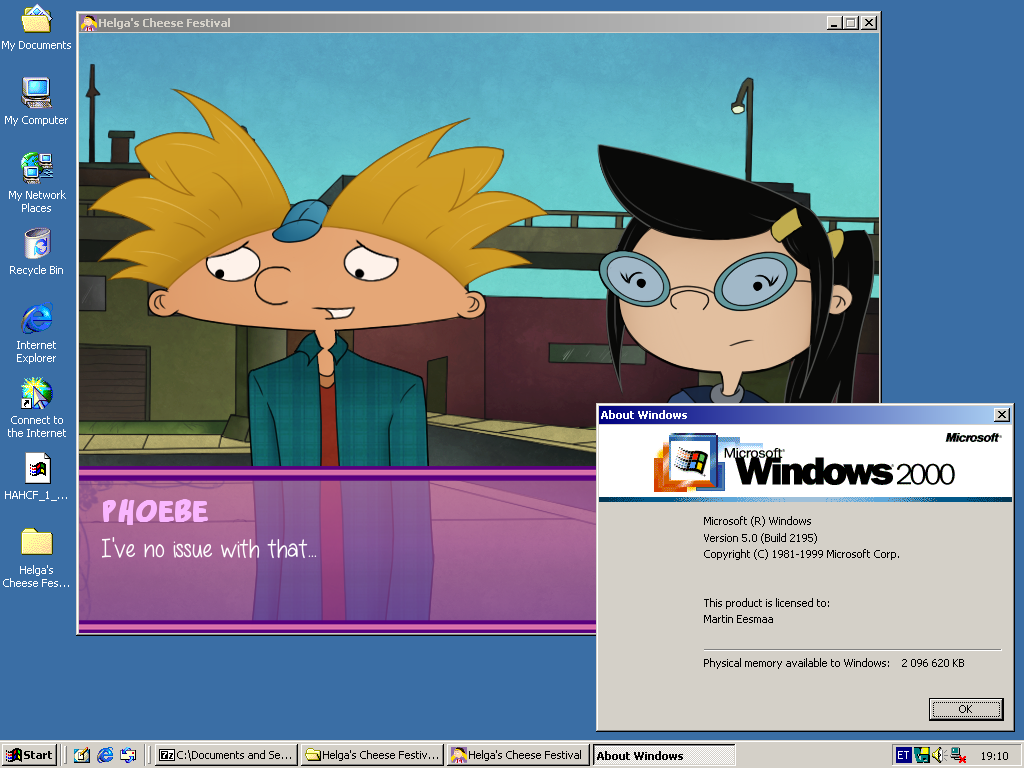
Task: Select the HAHCF_1_ file icon
Action: click(x=37, y=477)
